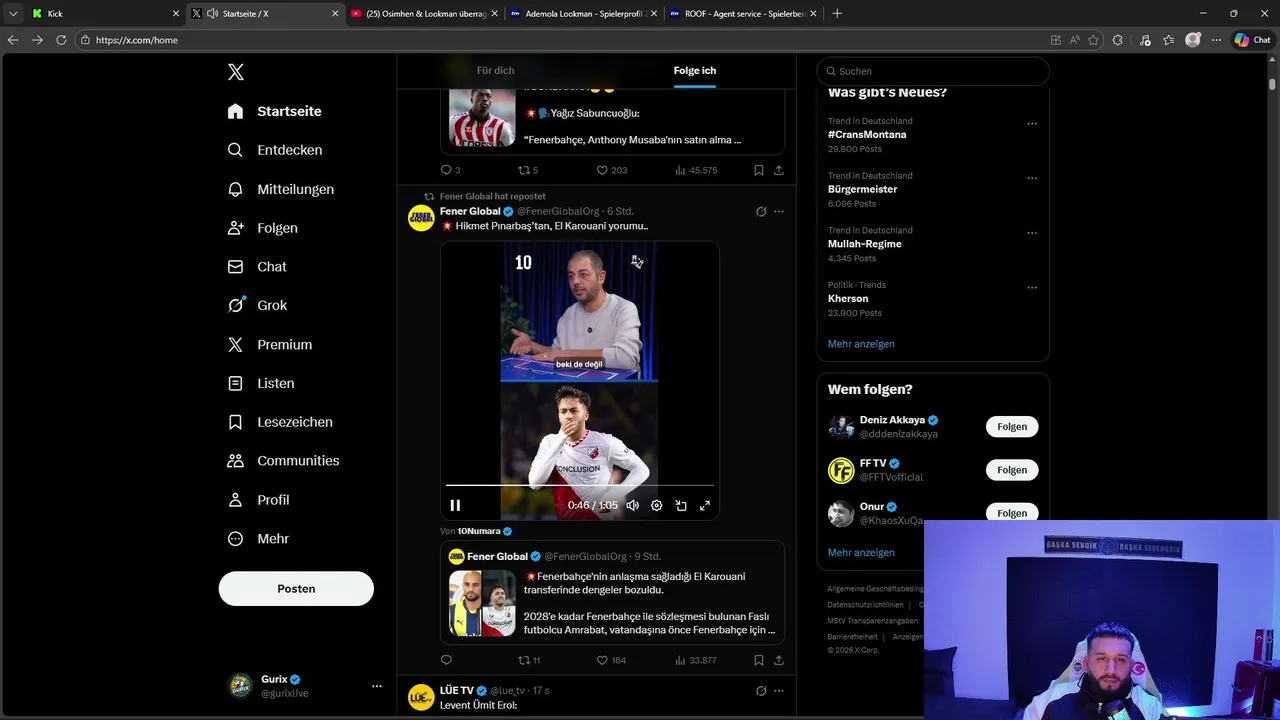Open Profil page
The height and width of the screenshot is (720, 1280).
(258, 500)
